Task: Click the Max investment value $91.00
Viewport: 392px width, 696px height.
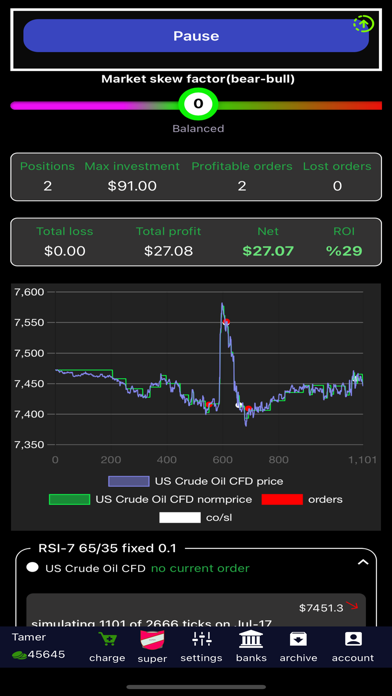Action: coord(132,186)
